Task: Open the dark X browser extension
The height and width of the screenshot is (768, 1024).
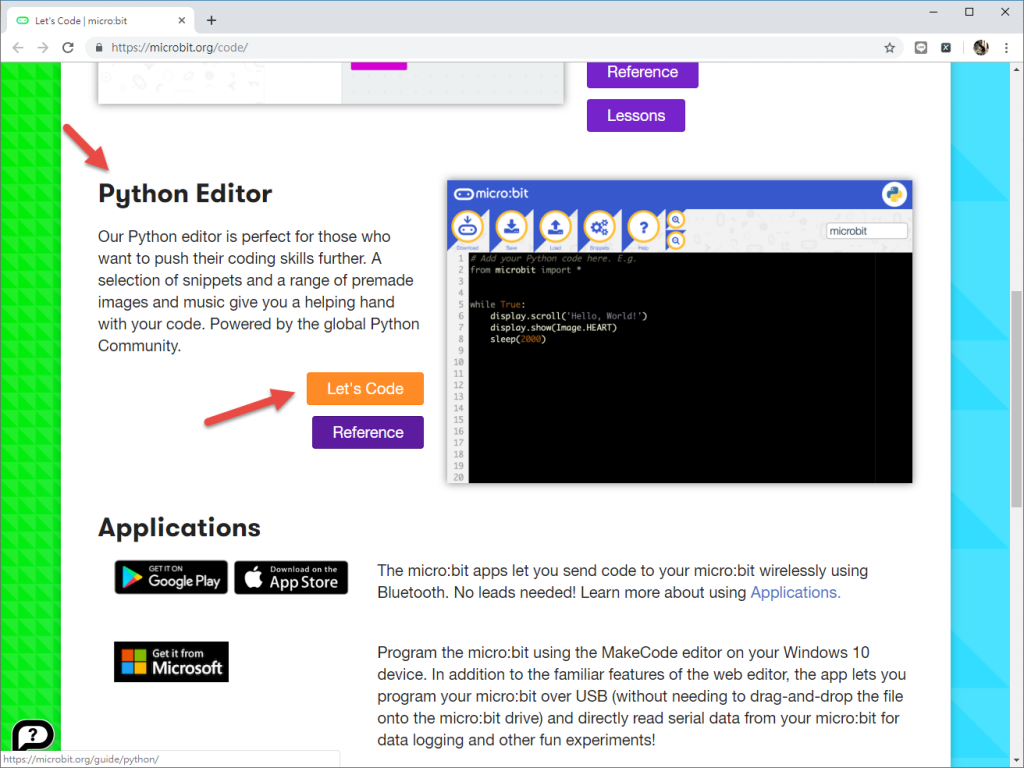Action: pyautogui.click(x=946, y=48)
